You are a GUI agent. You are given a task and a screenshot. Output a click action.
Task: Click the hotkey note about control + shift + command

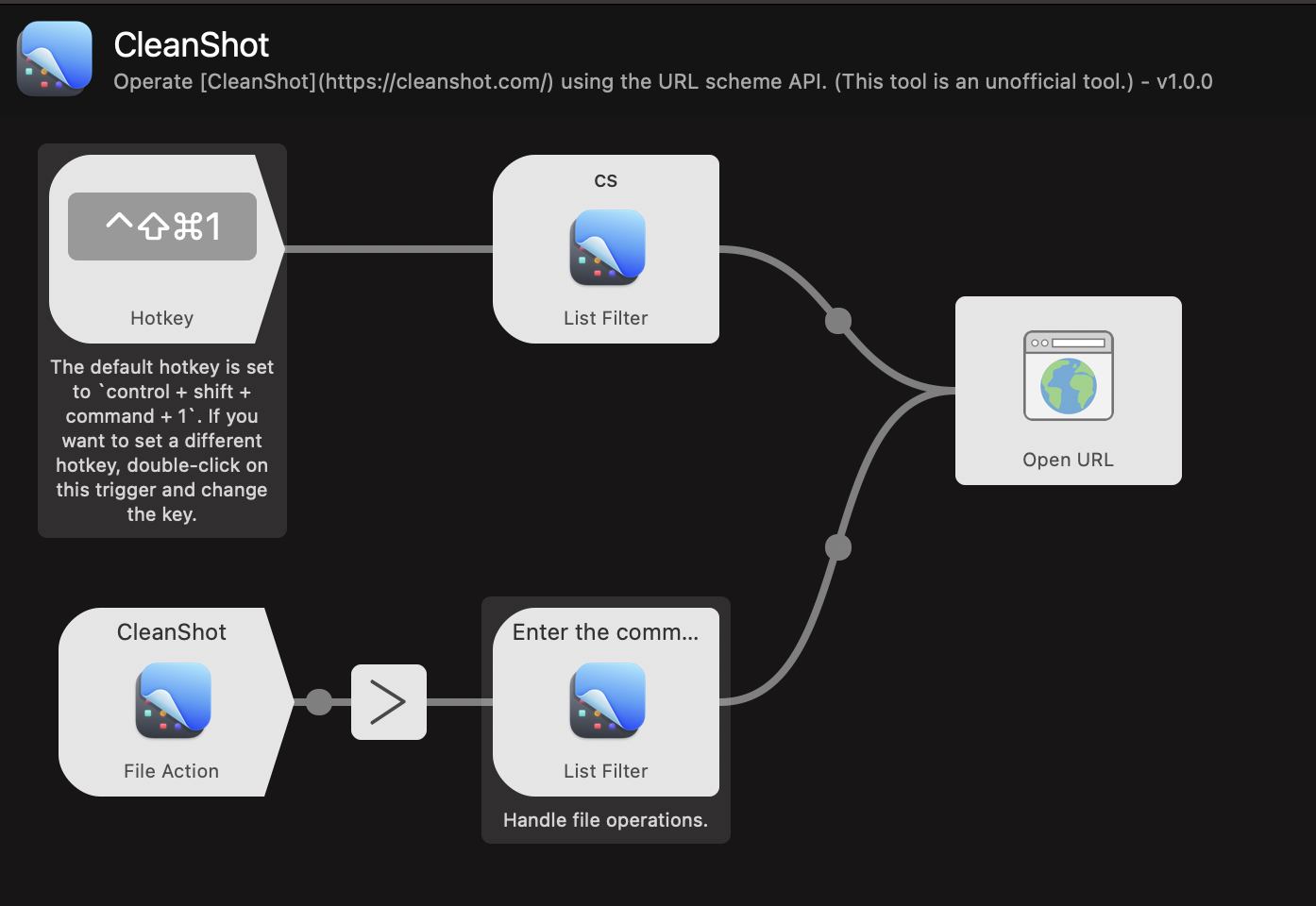tap(162, 441)
